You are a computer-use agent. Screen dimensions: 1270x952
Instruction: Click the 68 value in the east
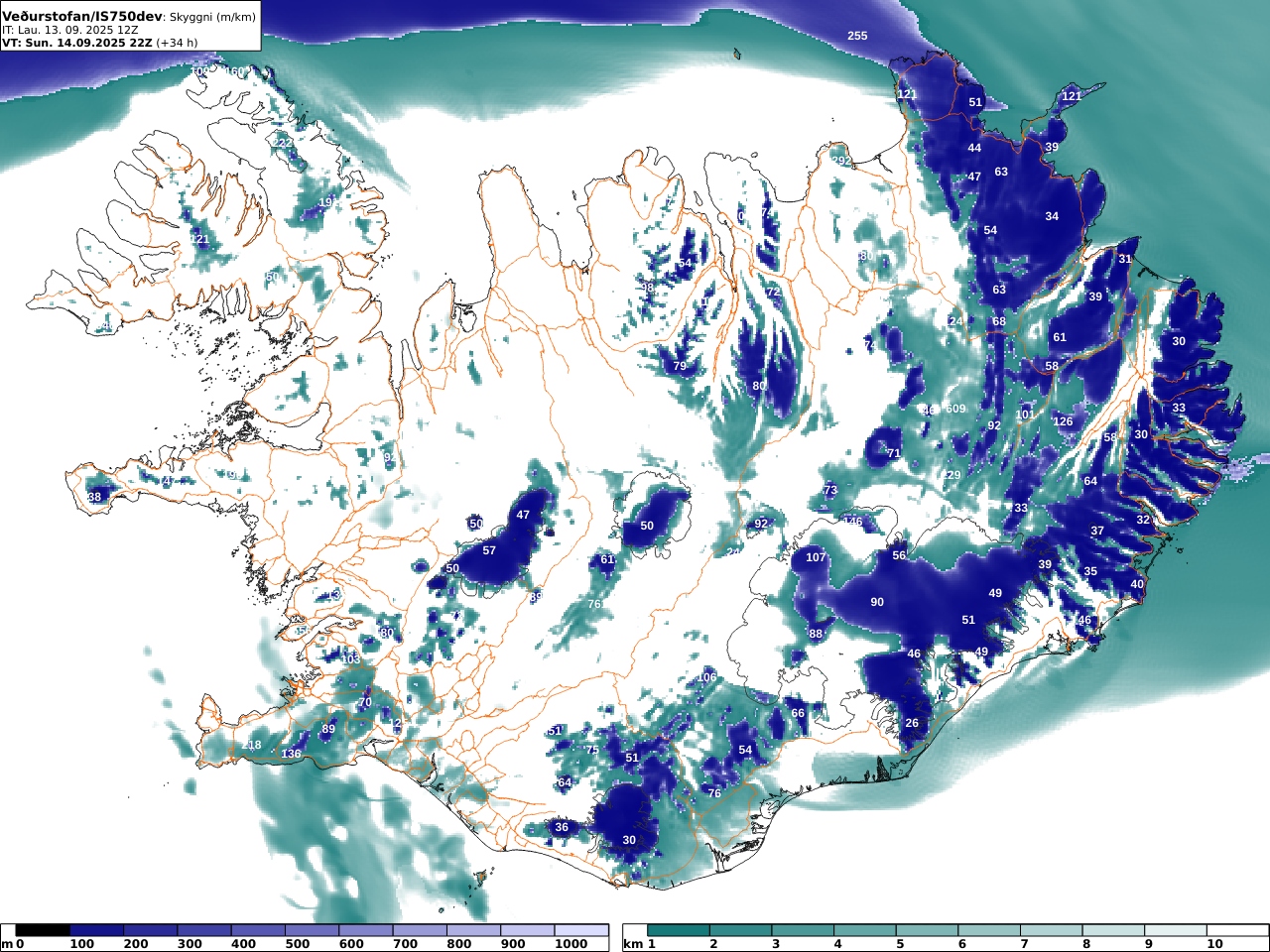point(999,321)
